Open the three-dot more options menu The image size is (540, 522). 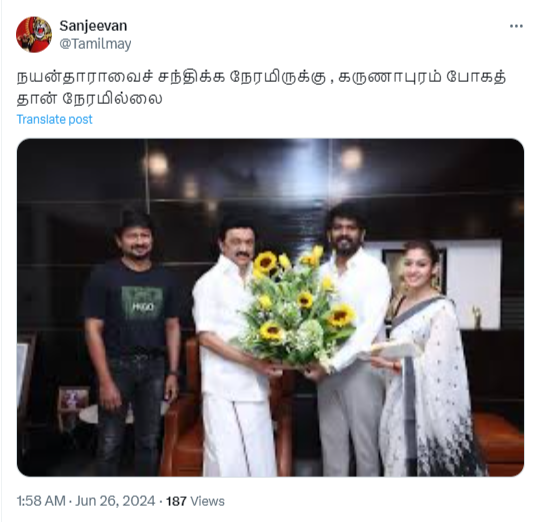516,26
